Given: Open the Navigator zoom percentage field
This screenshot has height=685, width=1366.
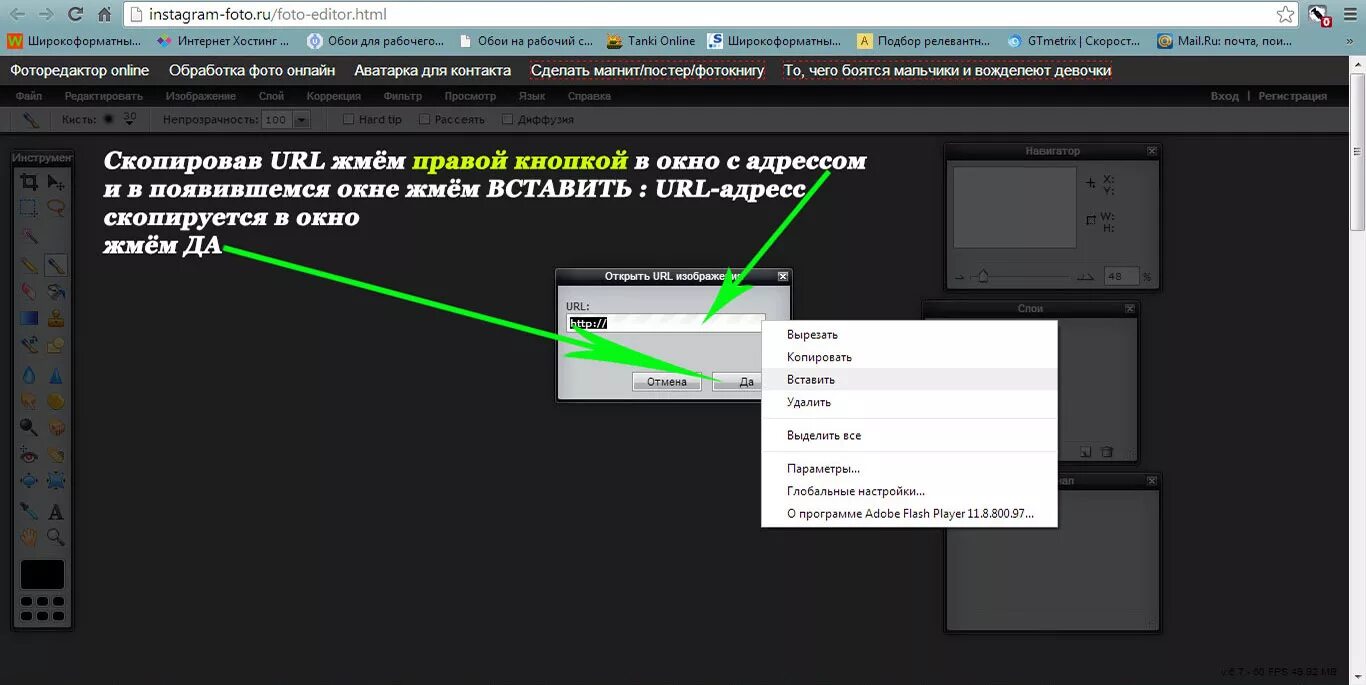Looking at the screenshot, I should [1121, 275].
